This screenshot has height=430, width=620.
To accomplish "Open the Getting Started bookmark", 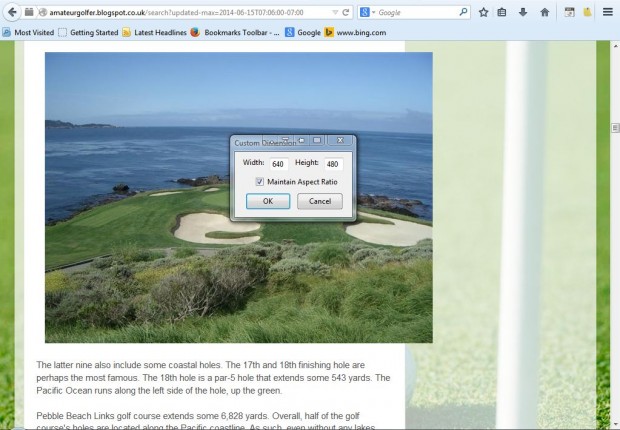I will [88, 33].
